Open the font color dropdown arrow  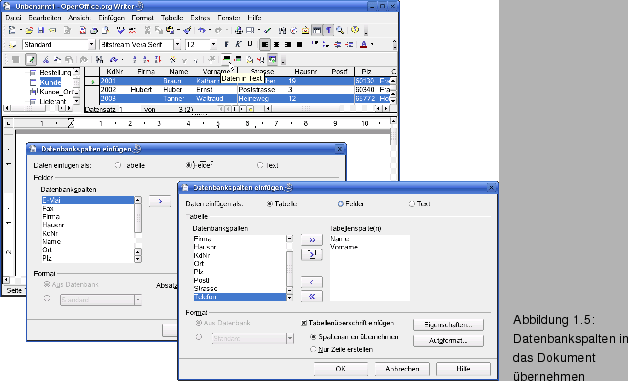pyautogui.click(x=372, y=44)
